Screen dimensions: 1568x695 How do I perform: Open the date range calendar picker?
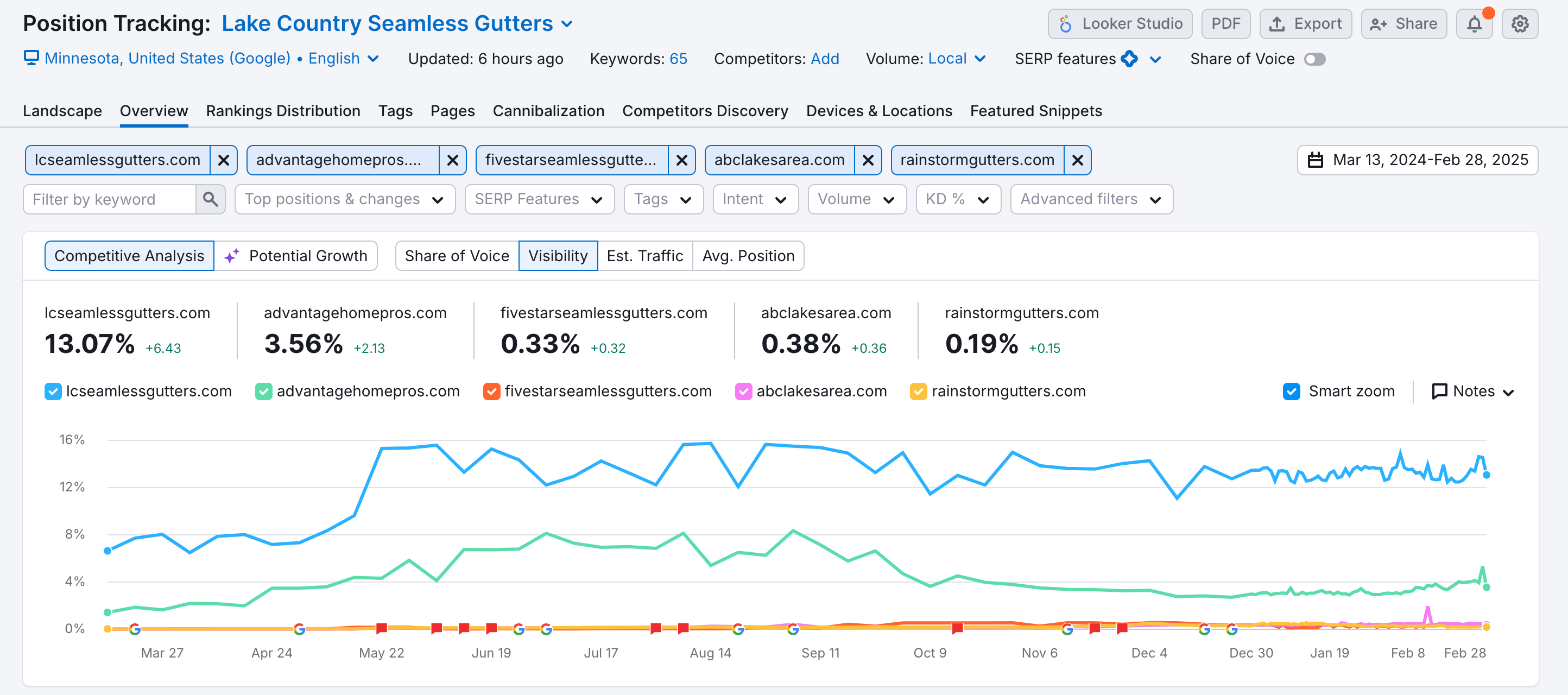[1417, 160]
